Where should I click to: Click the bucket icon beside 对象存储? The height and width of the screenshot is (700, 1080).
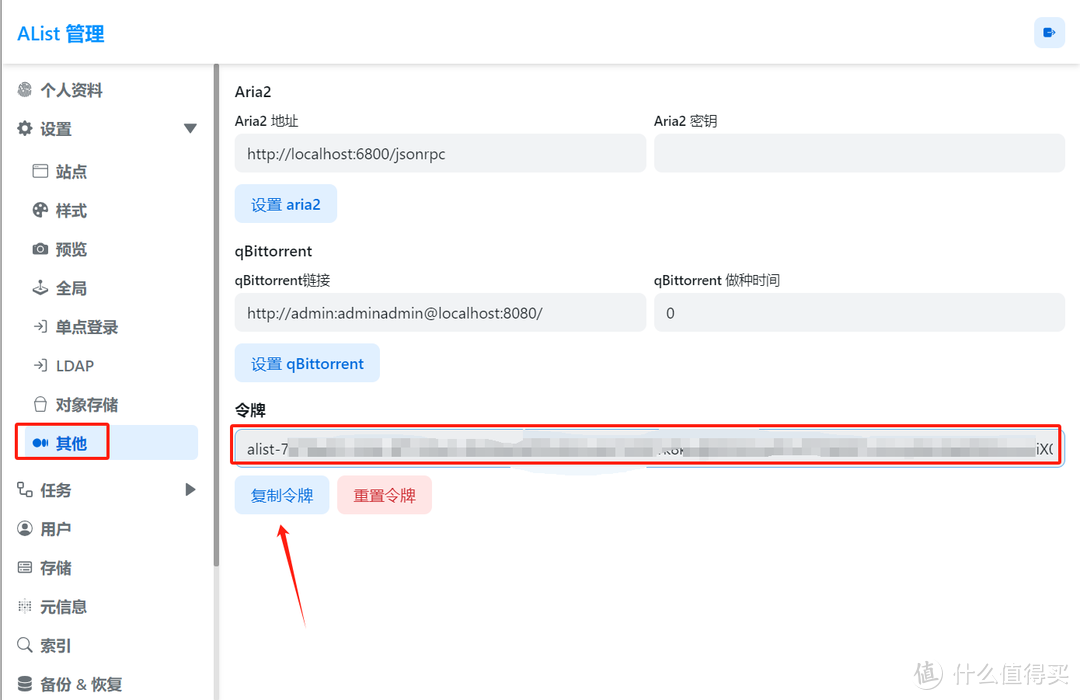[41, 404]
